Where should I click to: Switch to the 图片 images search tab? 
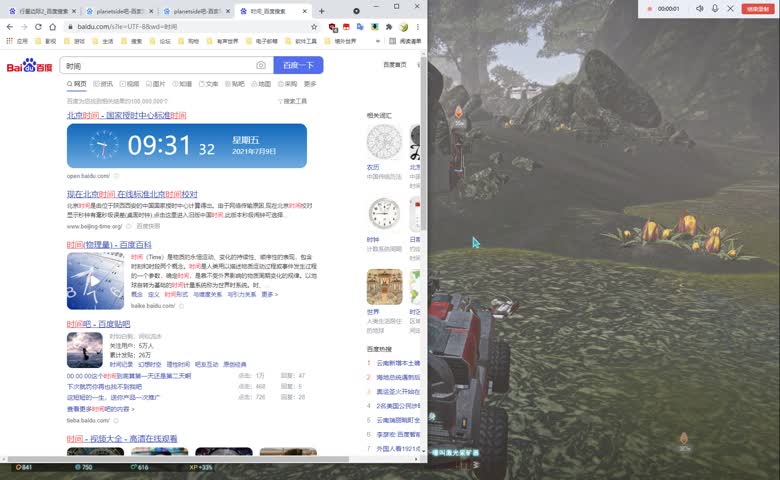[155, 84]
